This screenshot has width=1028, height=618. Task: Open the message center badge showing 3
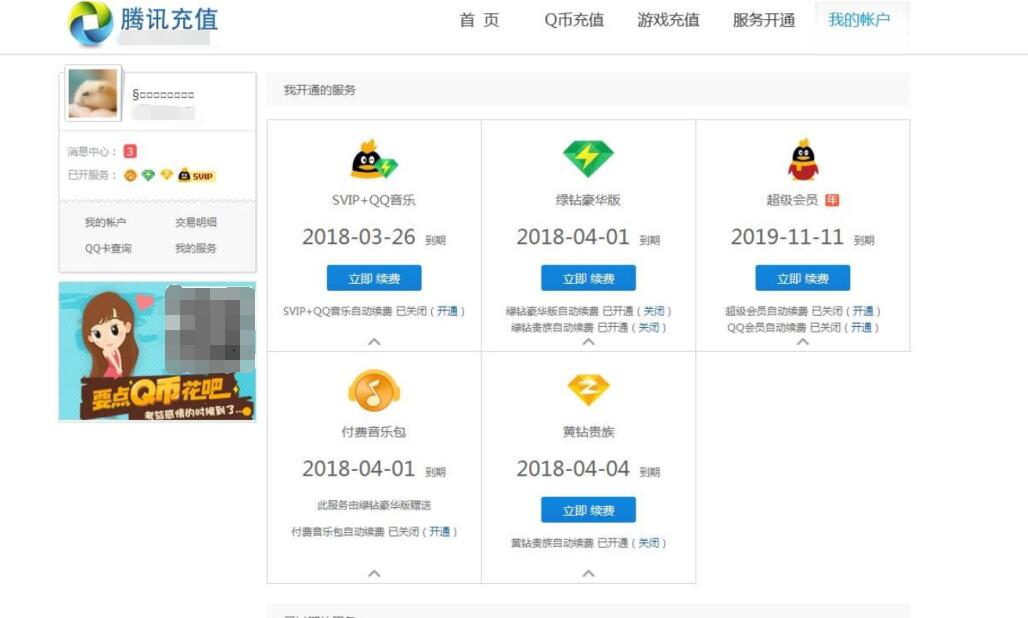click(x=130, y=151)
